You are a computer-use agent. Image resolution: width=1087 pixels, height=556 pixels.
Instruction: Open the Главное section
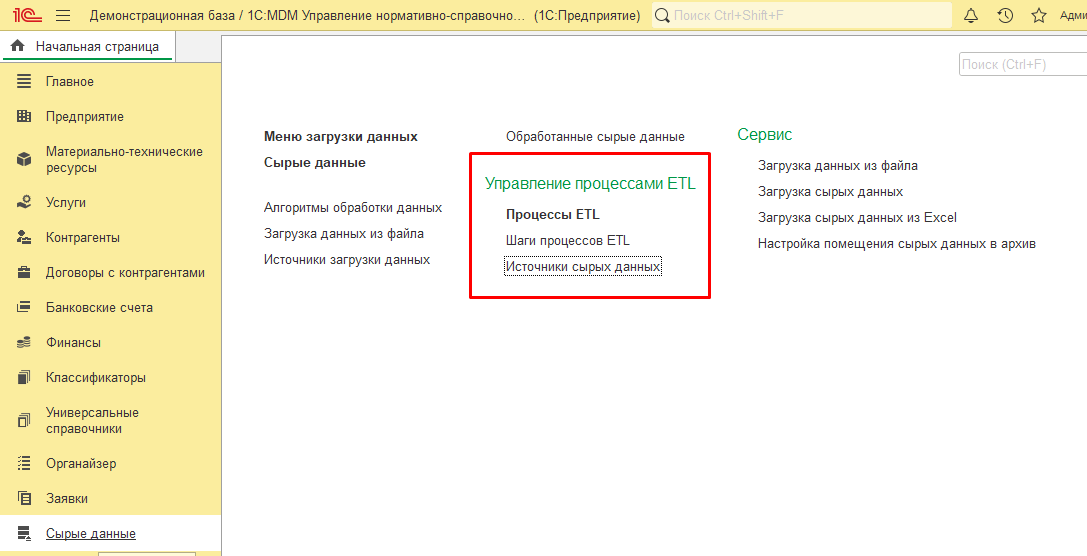[70, 82]
